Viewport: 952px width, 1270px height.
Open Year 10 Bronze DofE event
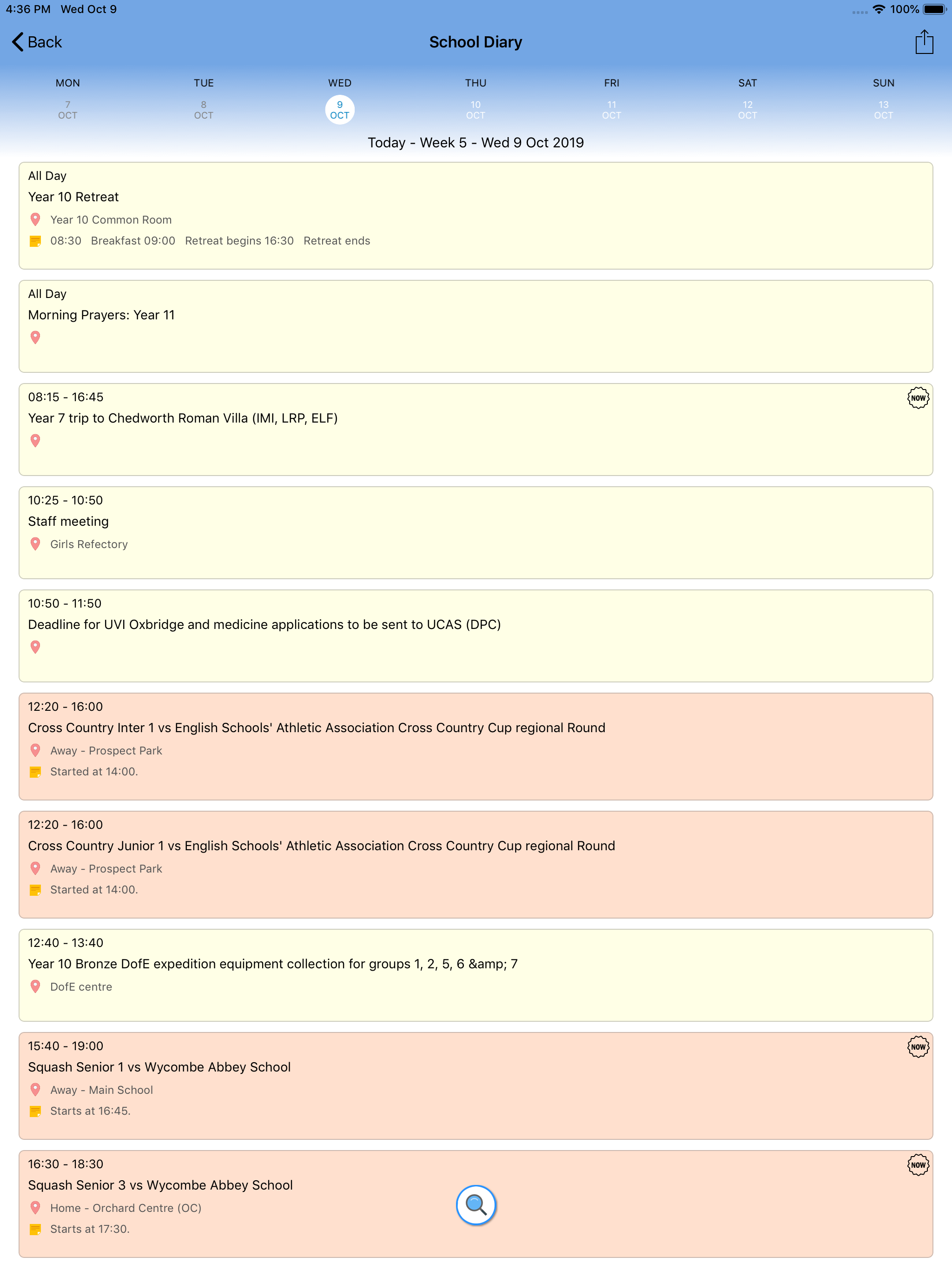tap(476, 975)
